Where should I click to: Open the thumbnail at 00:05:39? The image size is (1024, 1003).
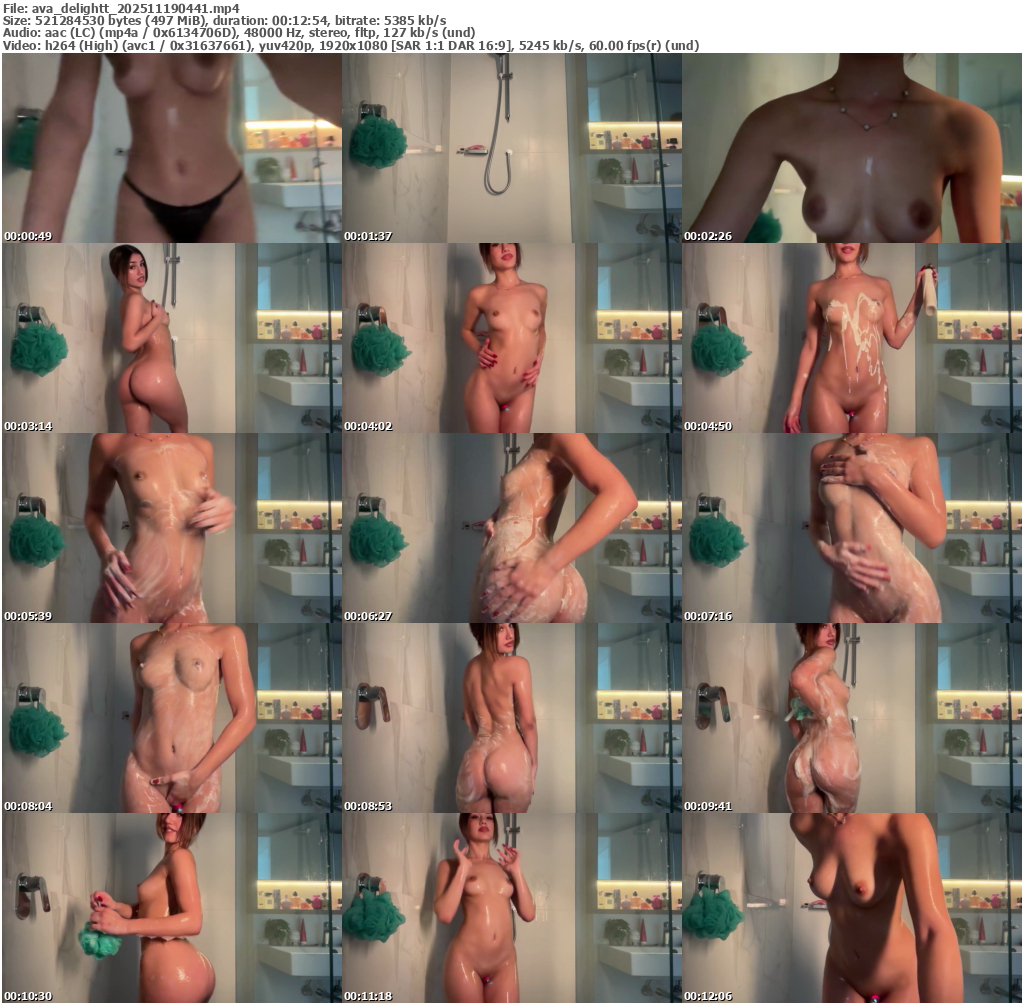171,528
